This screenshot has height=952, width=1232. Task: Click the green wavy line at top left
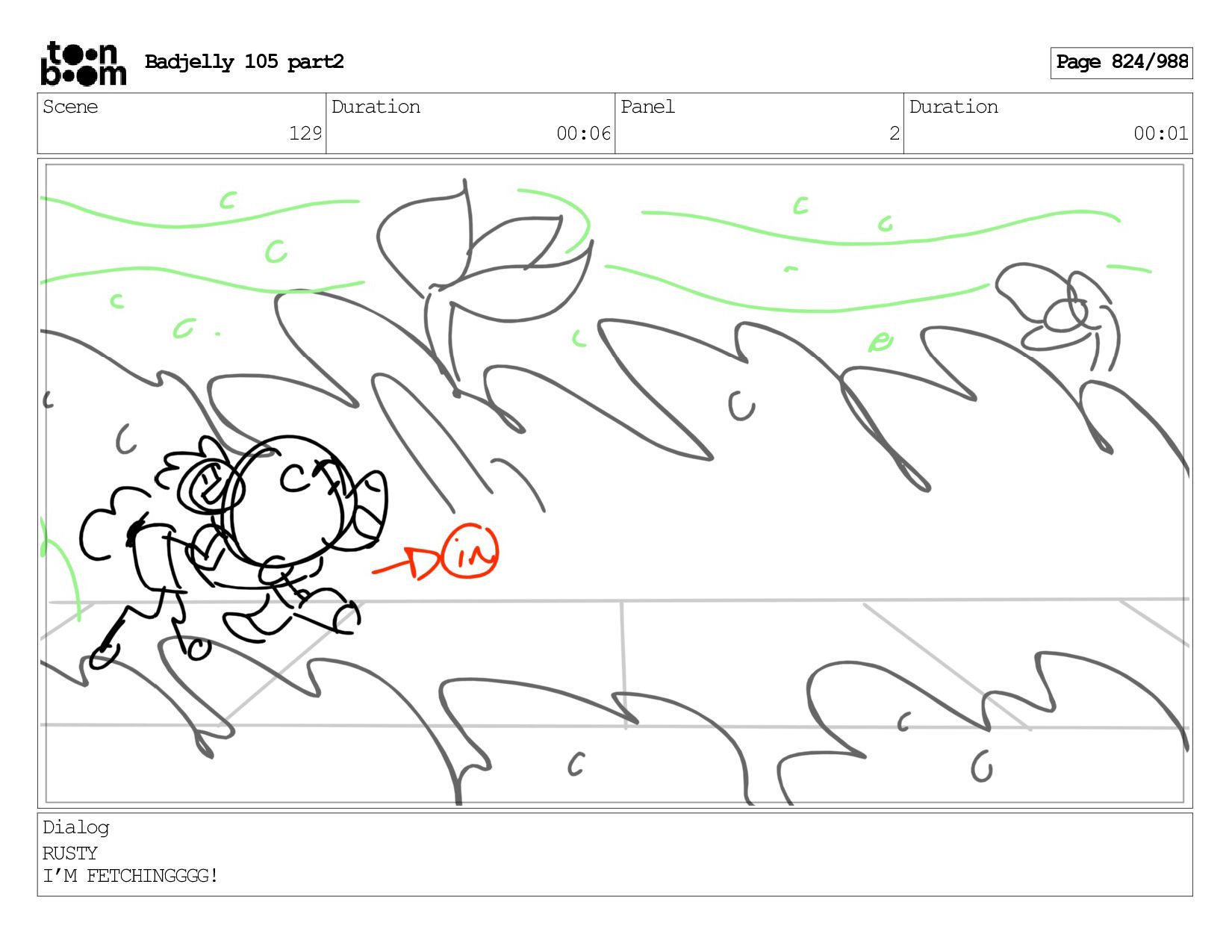[x=199, y=211]
